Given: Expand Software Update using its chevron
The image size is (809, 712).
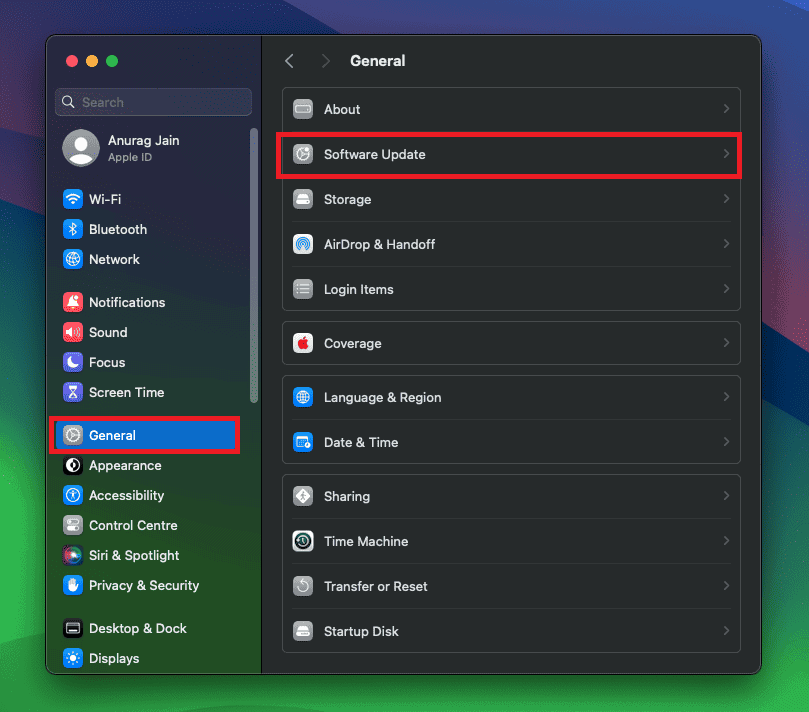Looking at the screenshot, I should (x=726, y=154).
